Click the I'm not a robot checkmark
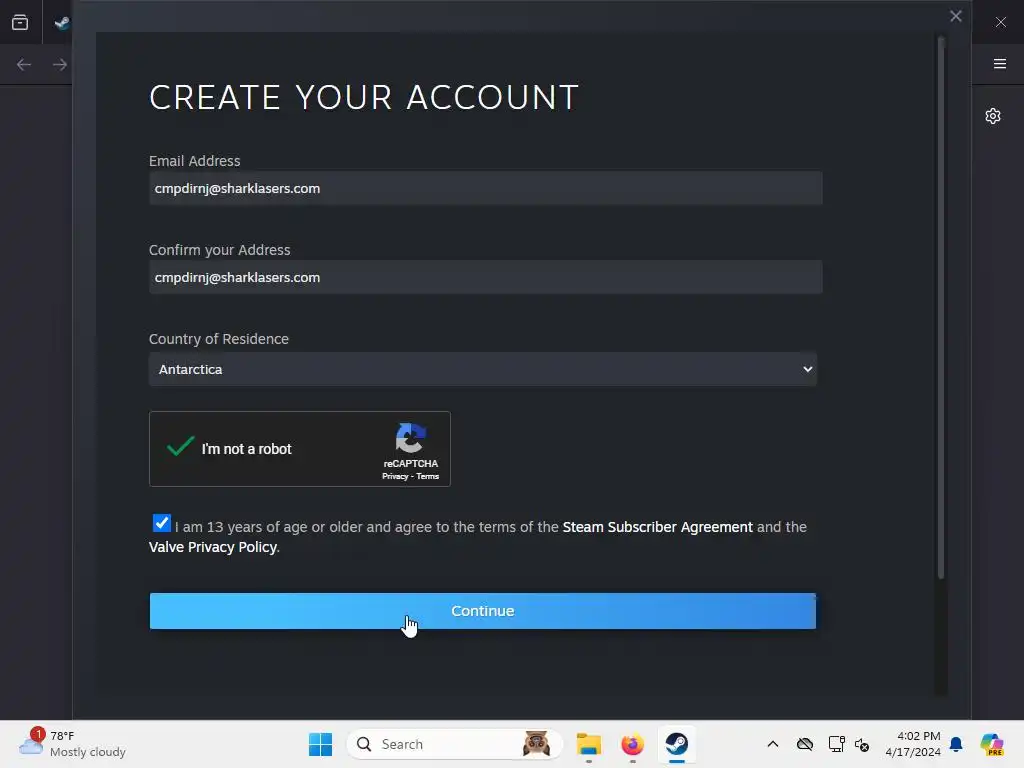This screenshot has width=1024, height=768. [x=180, y=447]
